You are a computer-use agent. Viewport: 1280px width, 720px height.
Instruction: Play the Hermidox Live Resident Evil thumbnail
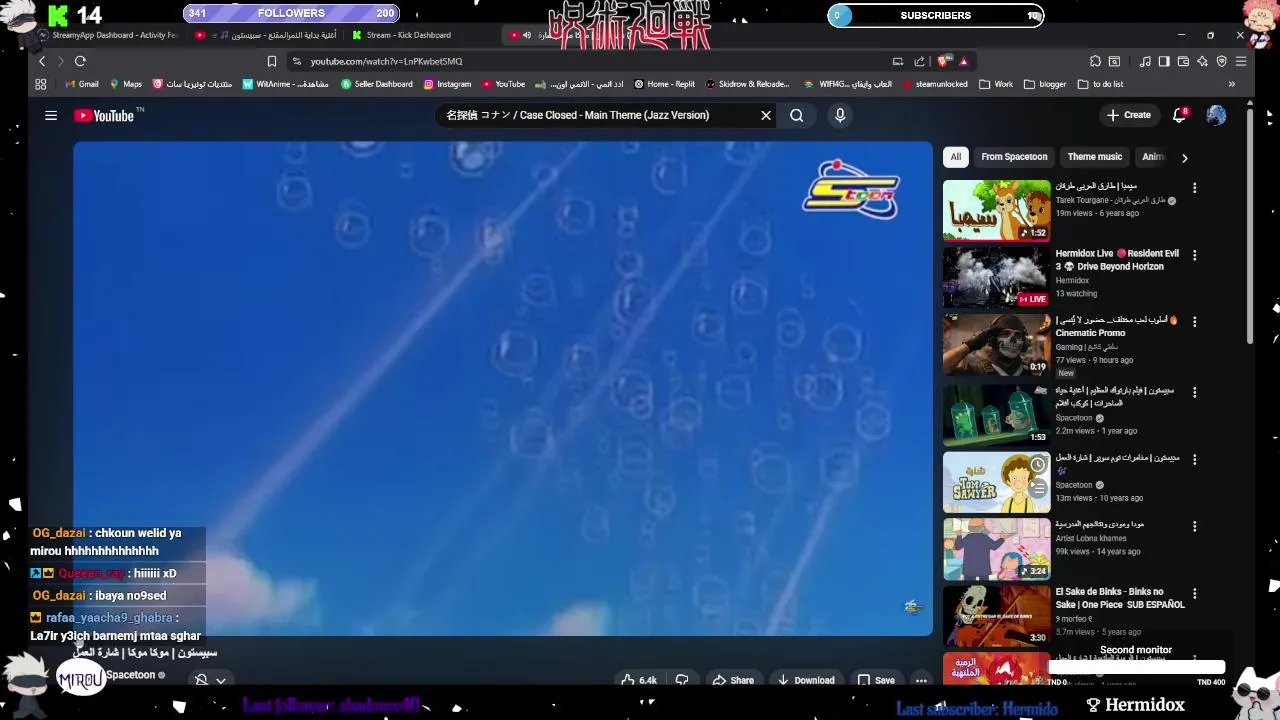point(996,277)
